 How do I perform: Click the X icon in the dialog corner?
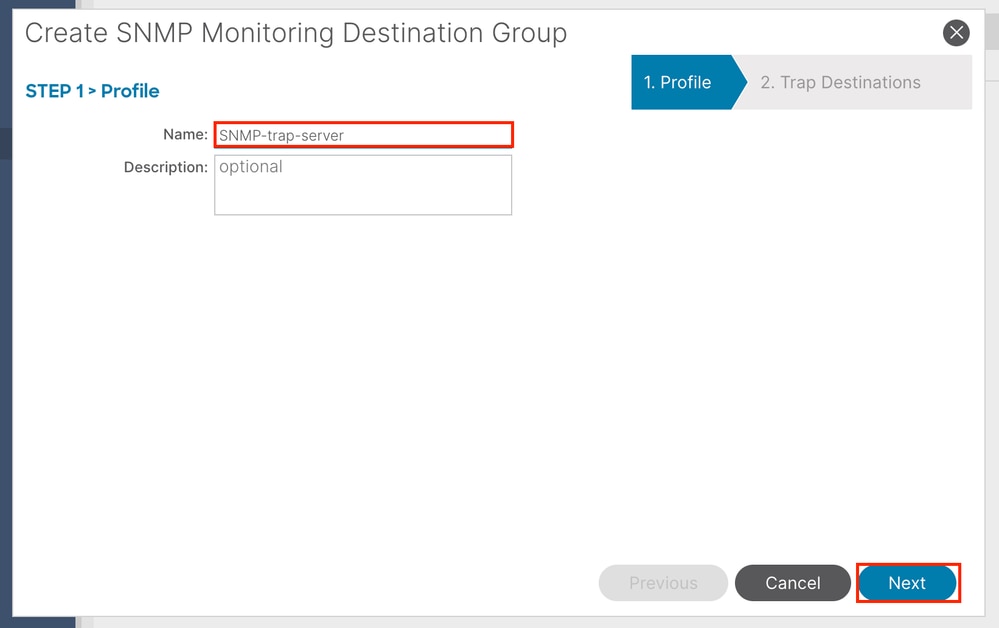[x=956, y=32]
